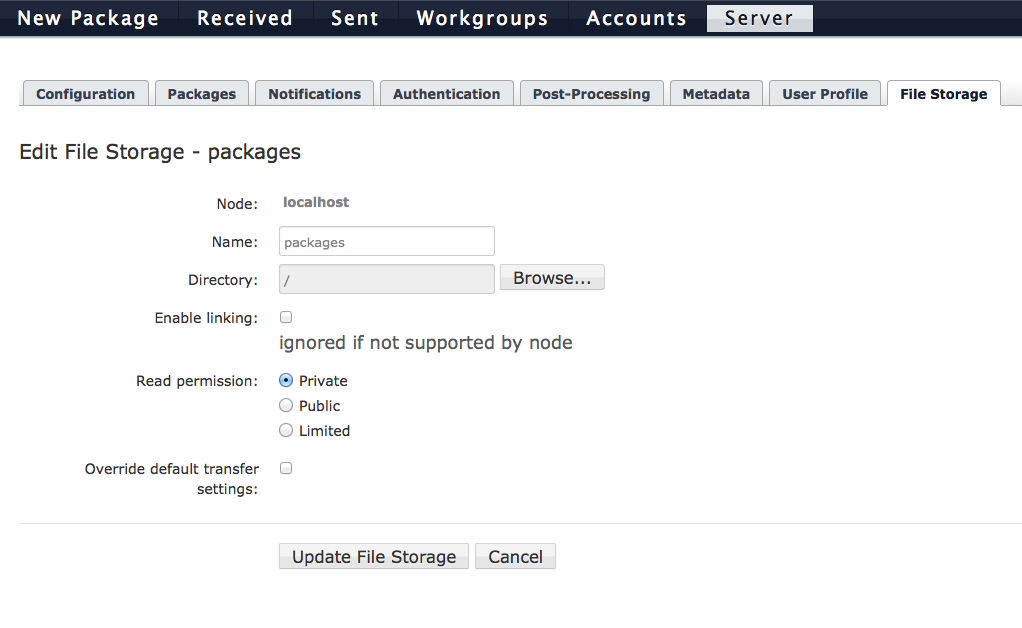Go to the Post-Processing tab

[x=591, y=93]
